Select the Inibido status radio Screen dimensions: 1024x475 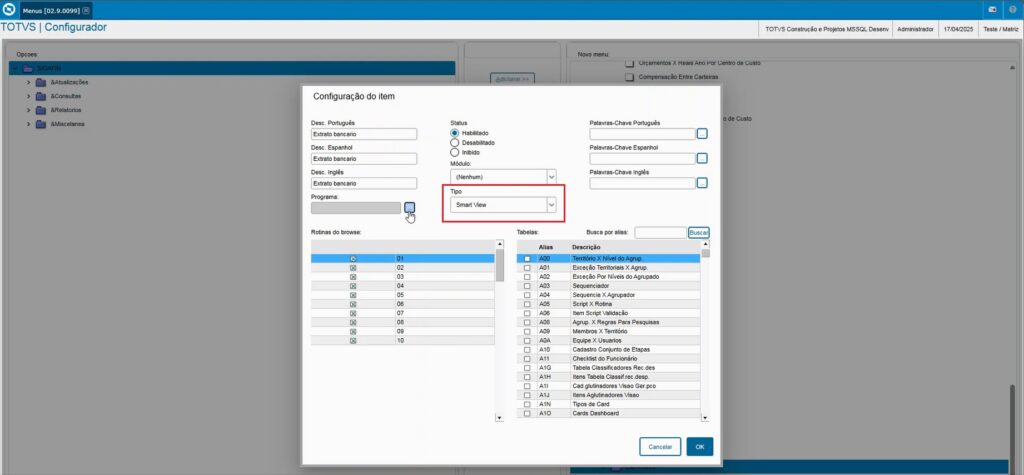pos(455,152)
